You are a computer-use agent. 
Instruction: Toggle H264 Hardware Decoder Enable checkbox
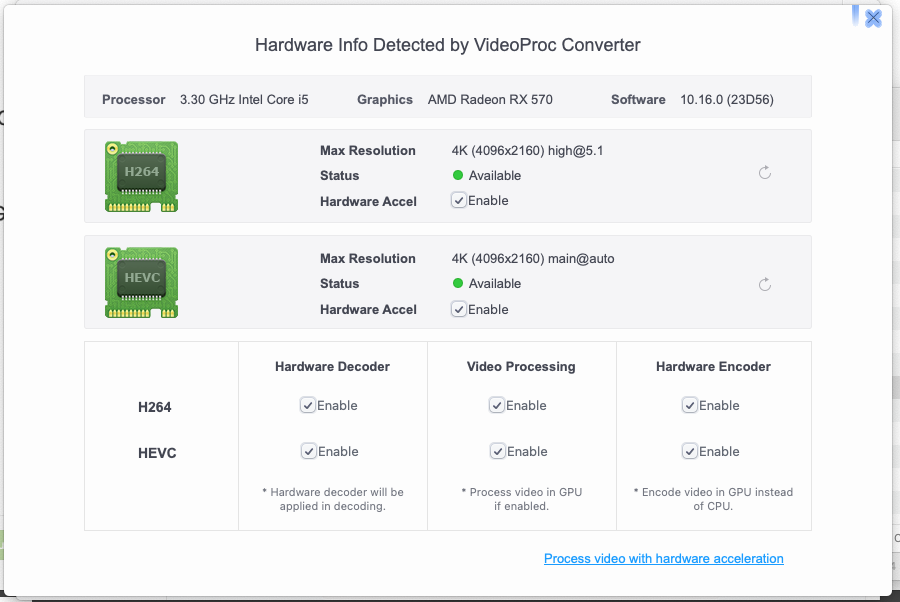click(308, 405)
